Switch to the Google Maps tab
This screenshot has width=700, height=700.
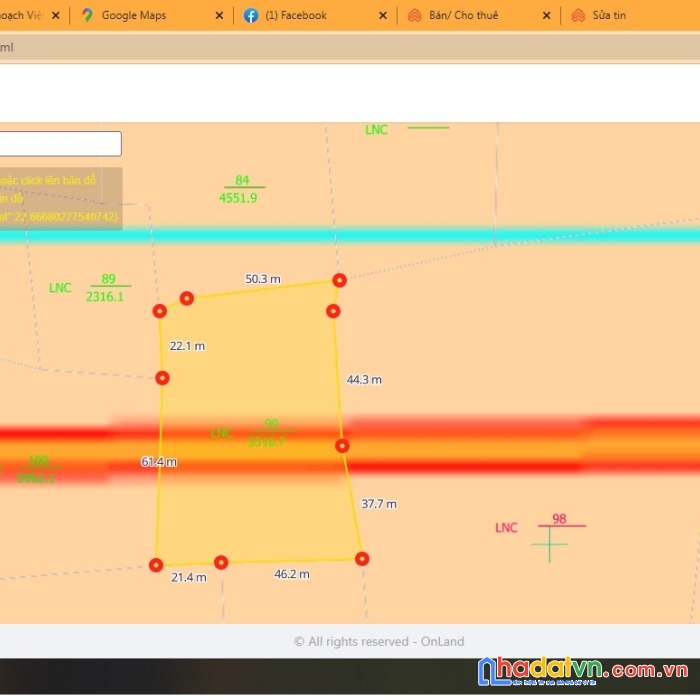(x=134, y=16)
